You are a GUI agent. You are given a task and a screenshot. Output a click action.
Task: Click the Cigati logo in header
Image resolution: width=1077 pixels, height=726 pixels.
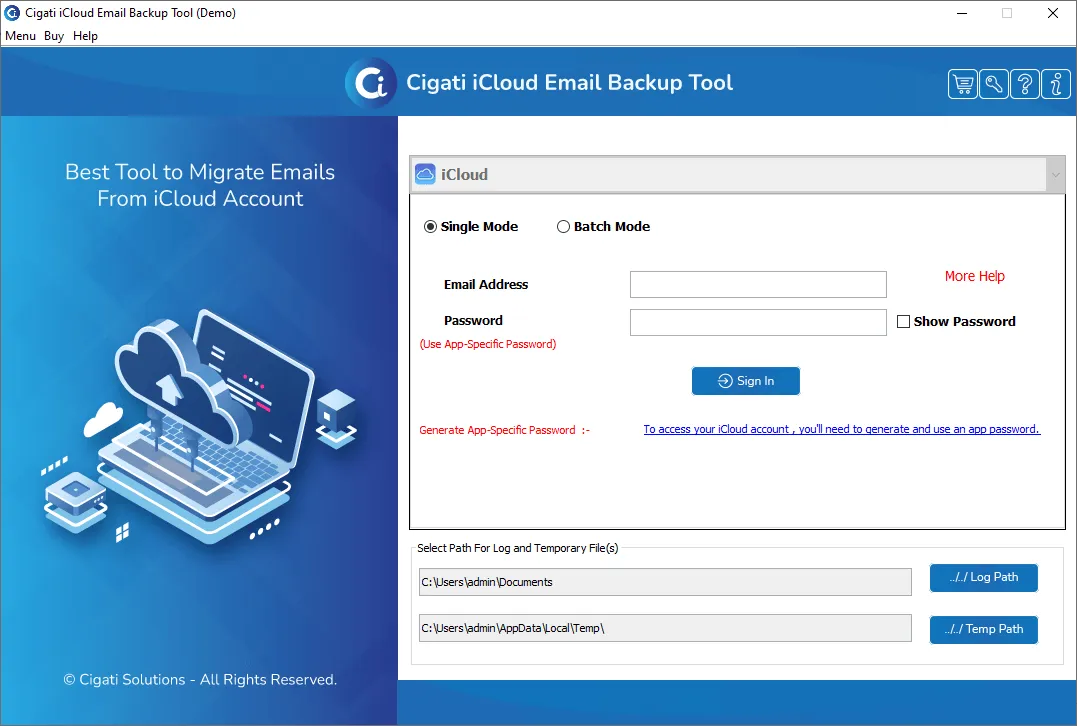[x=371, y=83]
